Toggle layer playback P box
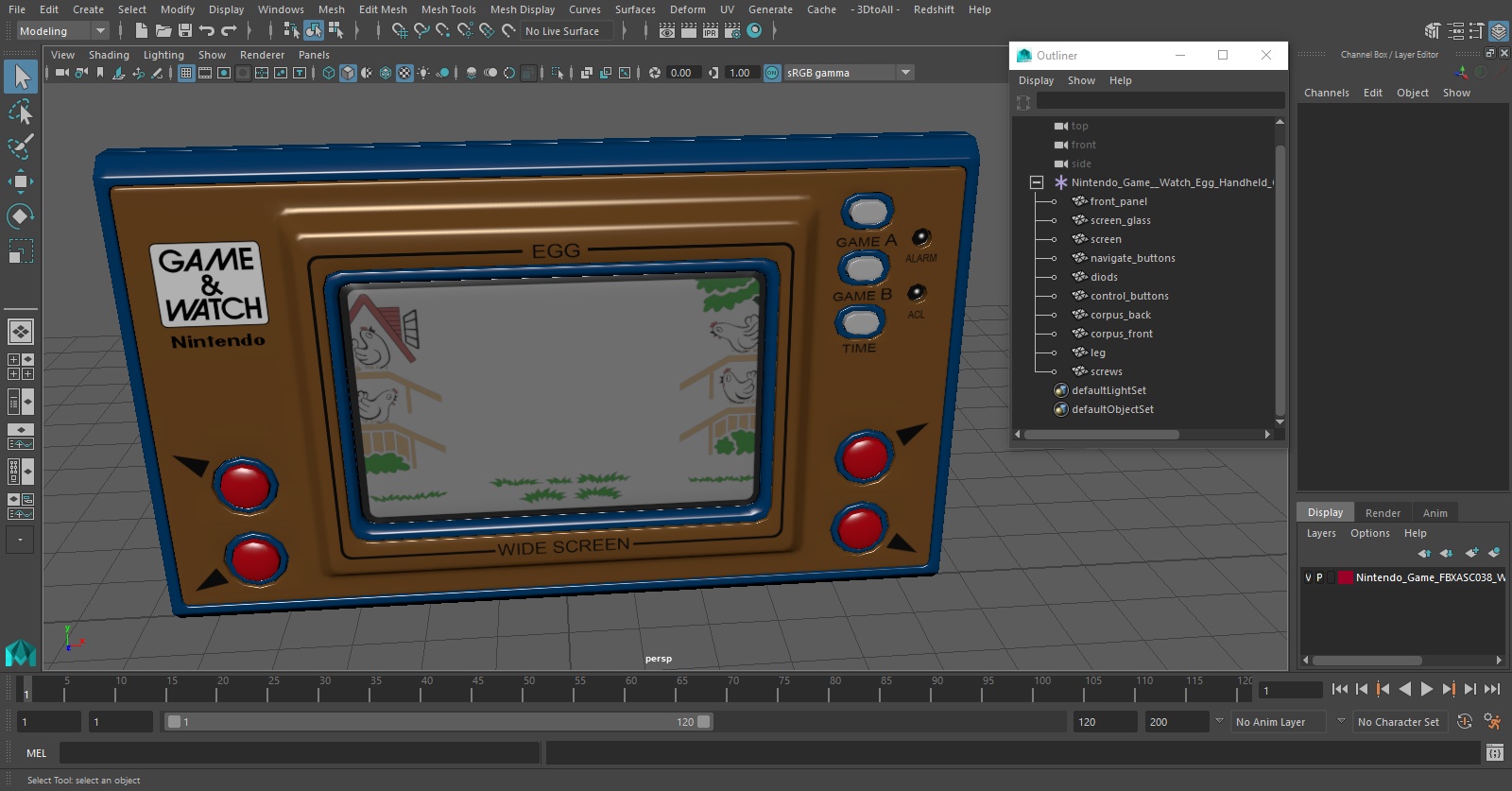 pos(1319,577)
